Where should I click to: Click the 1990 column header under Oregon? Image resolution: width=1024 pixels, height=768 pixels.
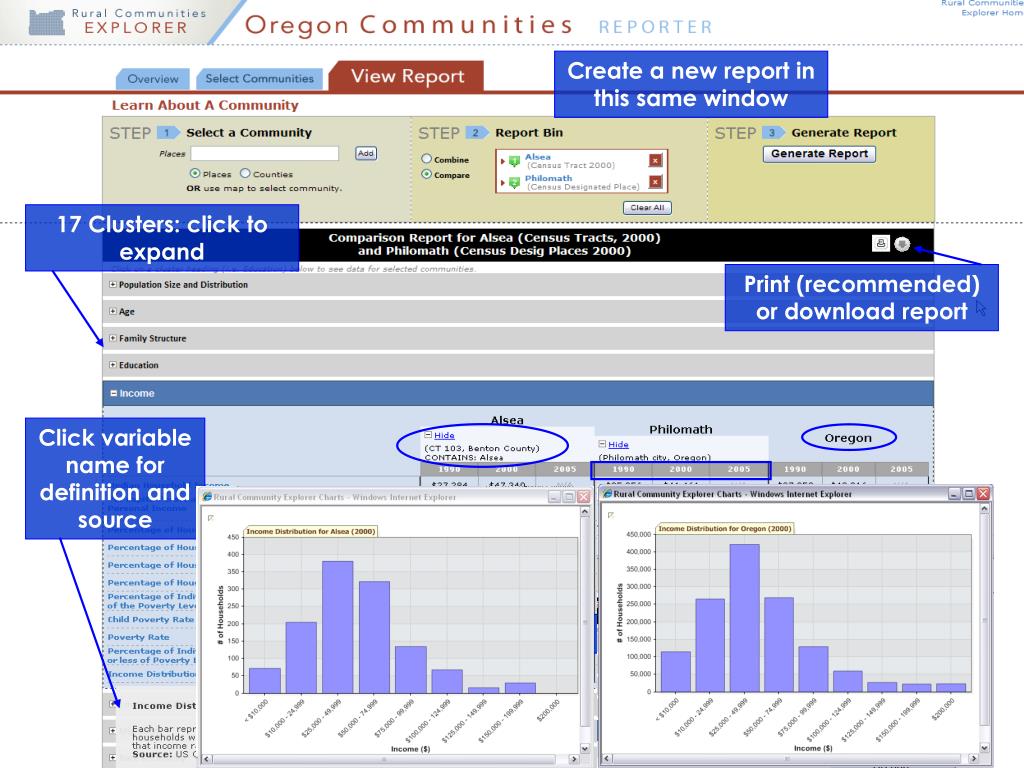[x=795, y=469]
